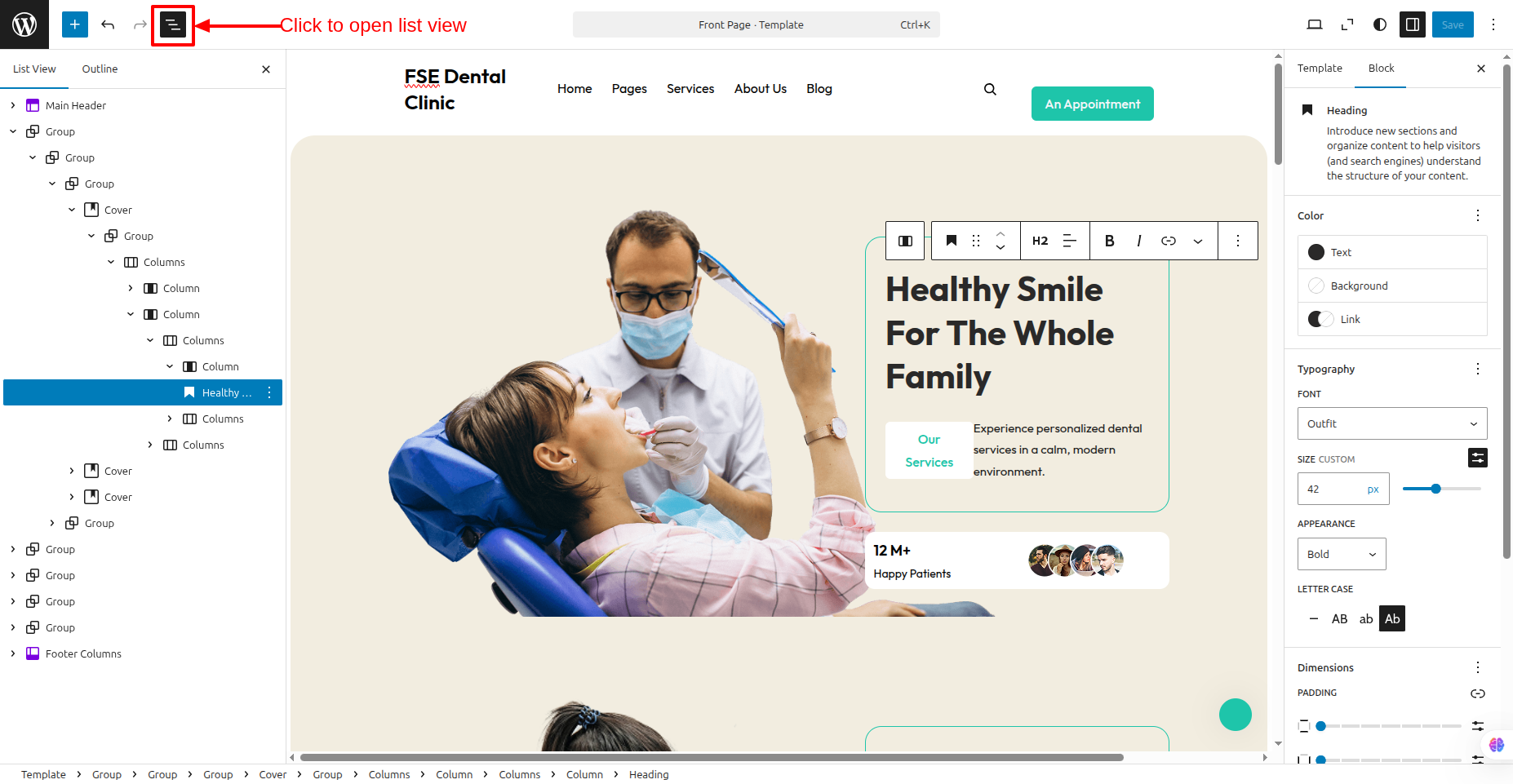The image size is (1513, 784).
Task: Click the font size input field
Action: [x=1334, y=489]
